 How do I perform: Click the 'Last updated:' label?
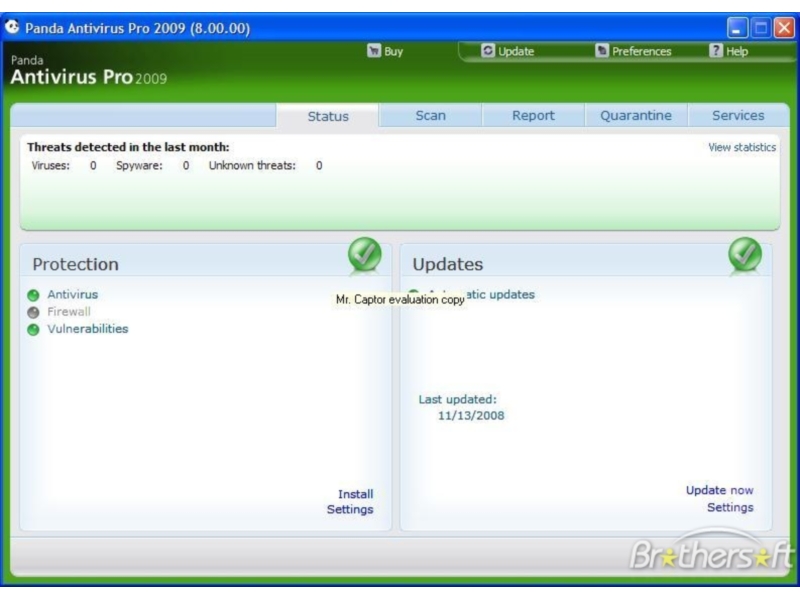pos(457,399)
